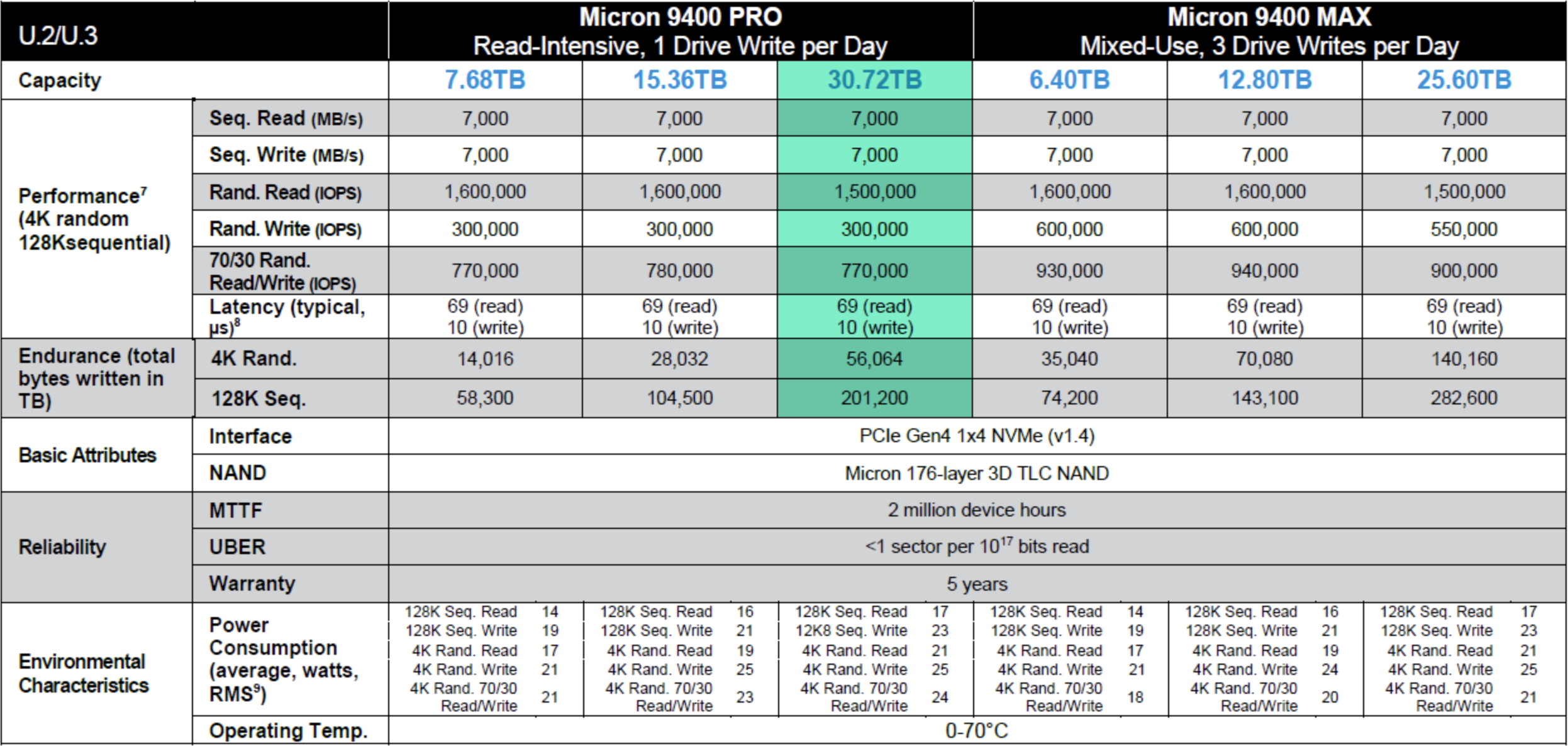Click the 5 years warranty value

[977, 584]
